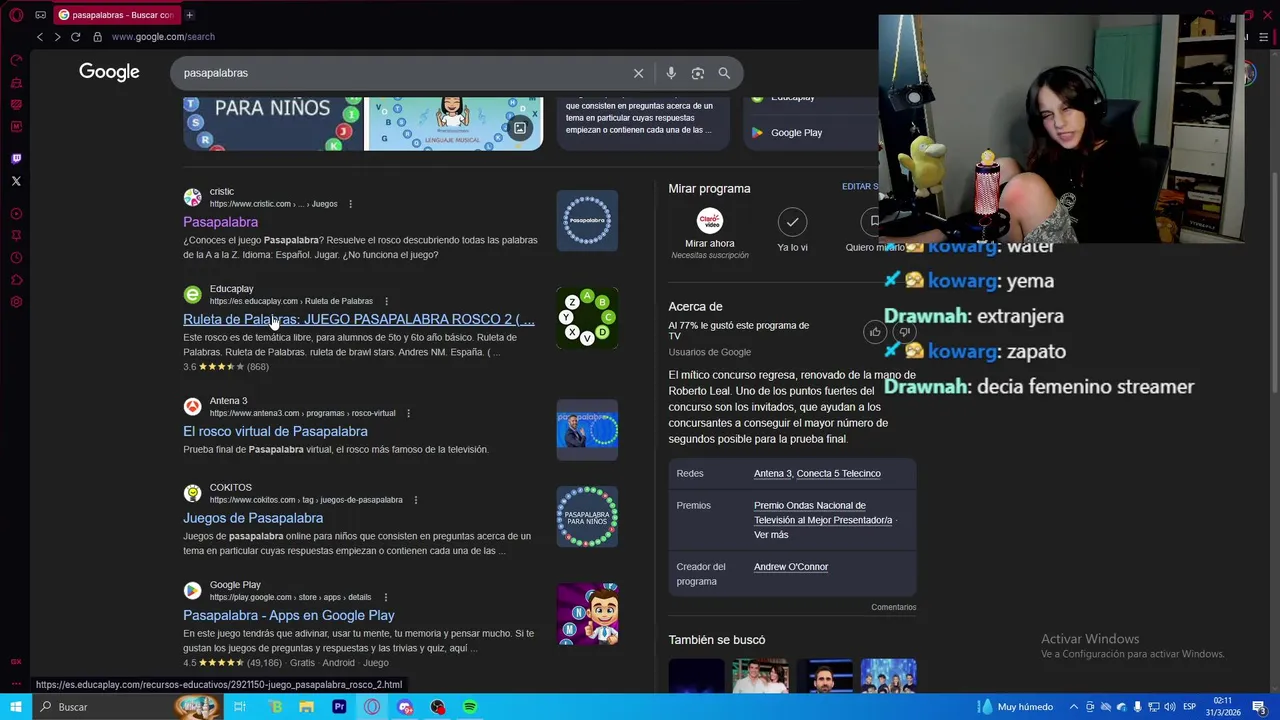The image size is (1280, 720).
Task: Go forward in browser history
Action: click(57, 37)
